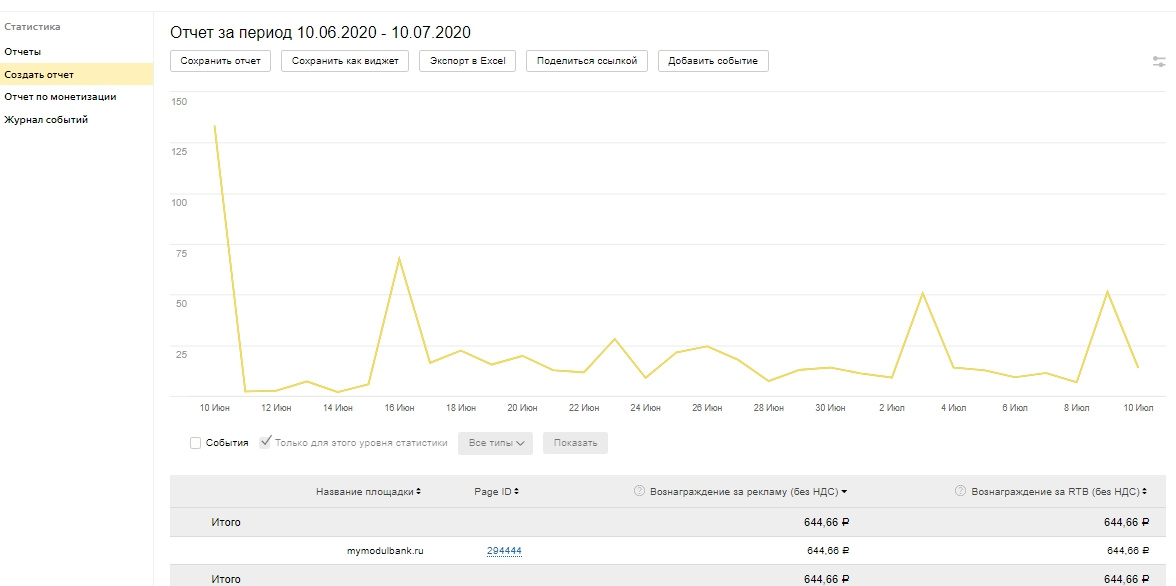The height and width of the screenshot is (586, 1176).
Task: Click the Статистика sidebar heading
Action: coord(32,27)
